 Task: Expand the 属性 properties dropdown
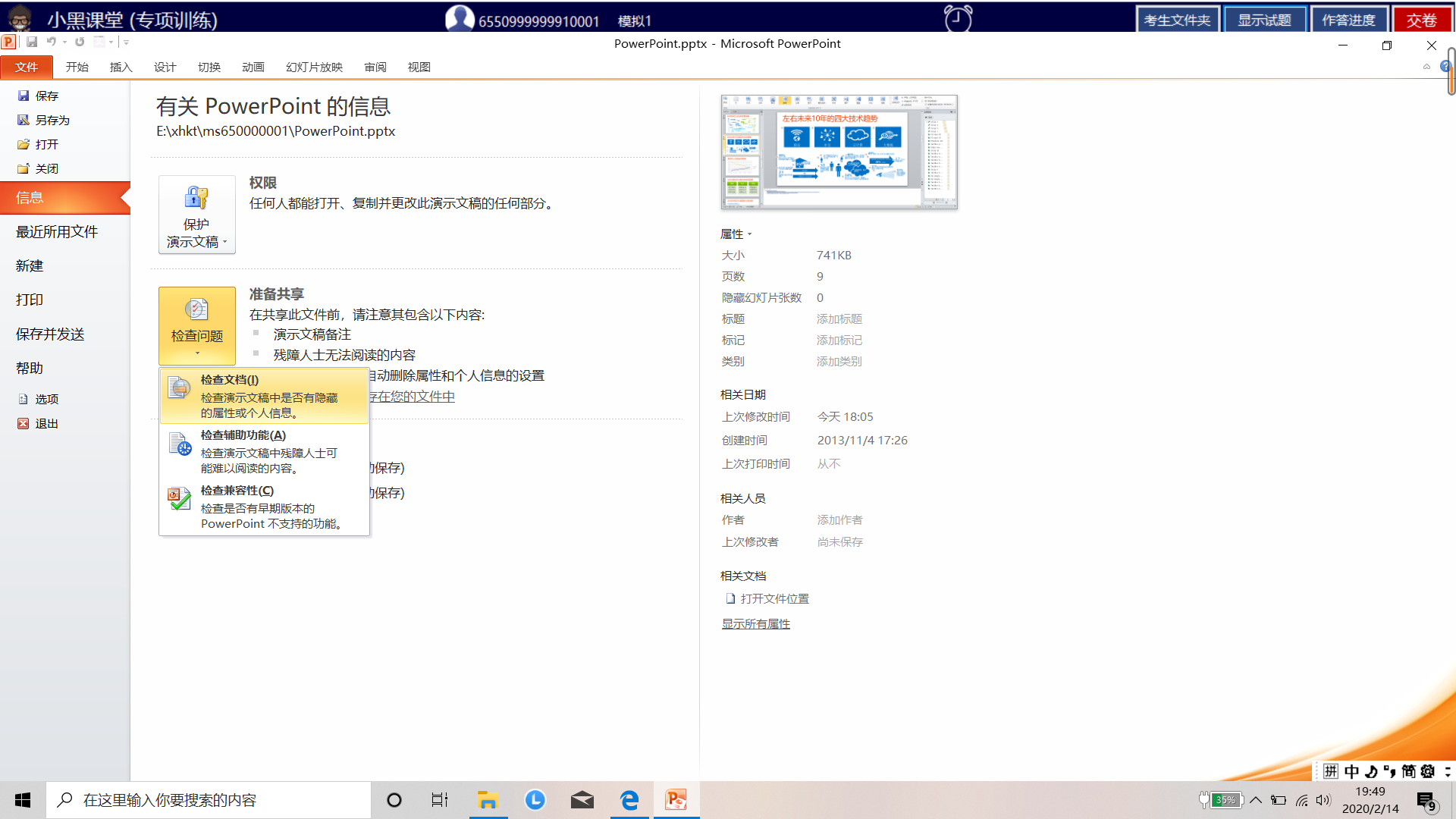pyautogui.click(x=736, y=234)
